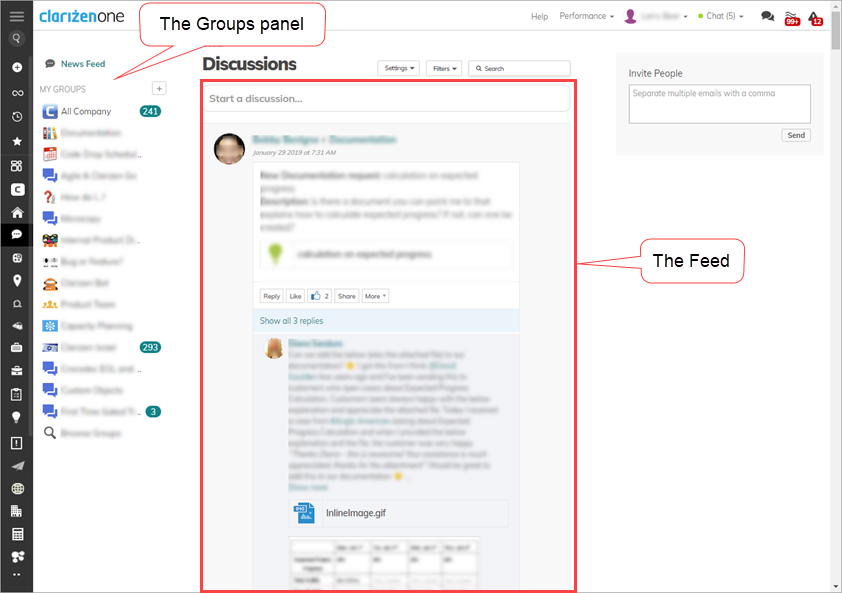This screenshot has width=842, height=593.
Task: Open favorites star icon in sidebar
Action: click(17, 141)
